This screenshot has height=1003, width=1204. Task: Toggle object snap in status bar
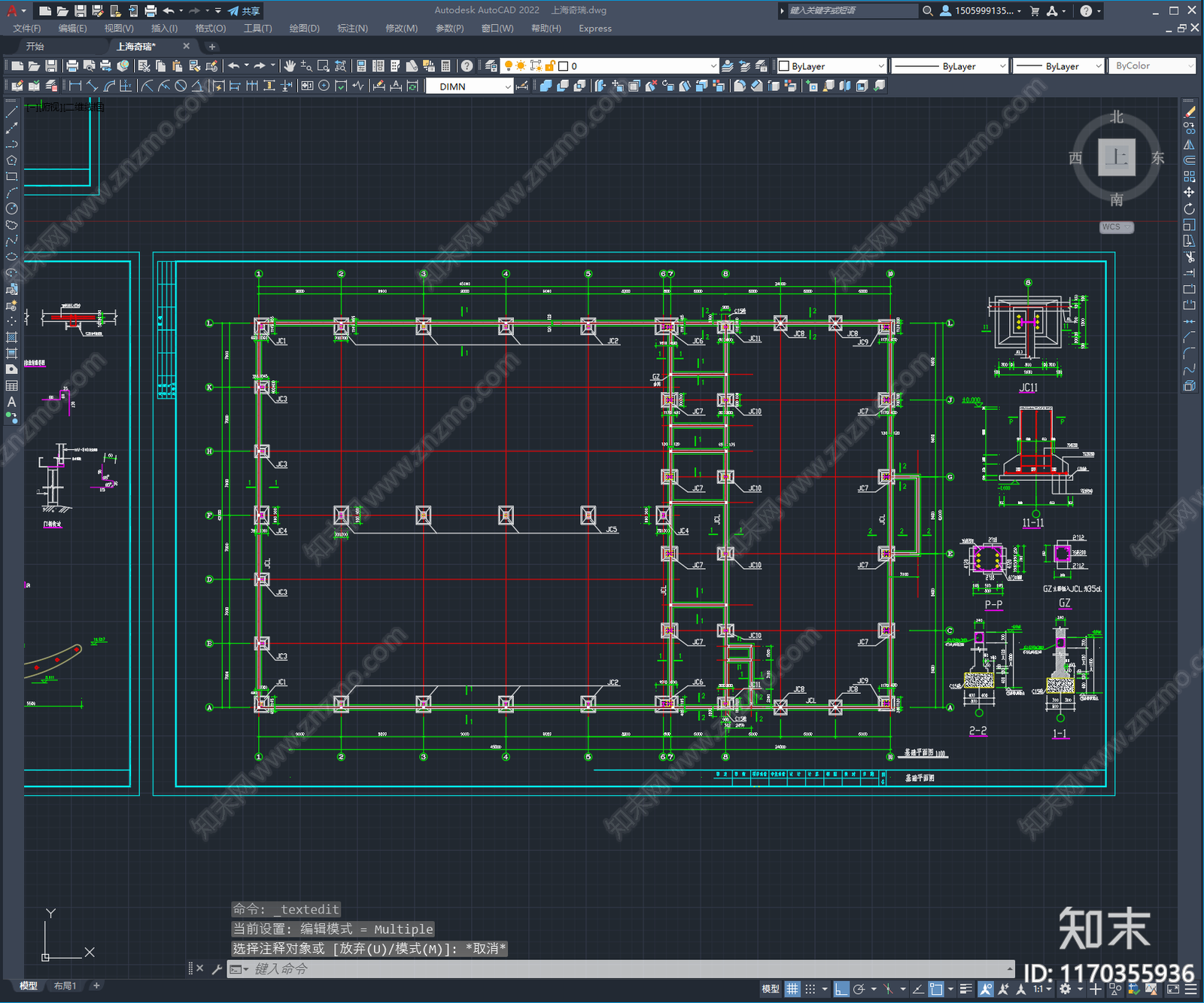point(936,989)
